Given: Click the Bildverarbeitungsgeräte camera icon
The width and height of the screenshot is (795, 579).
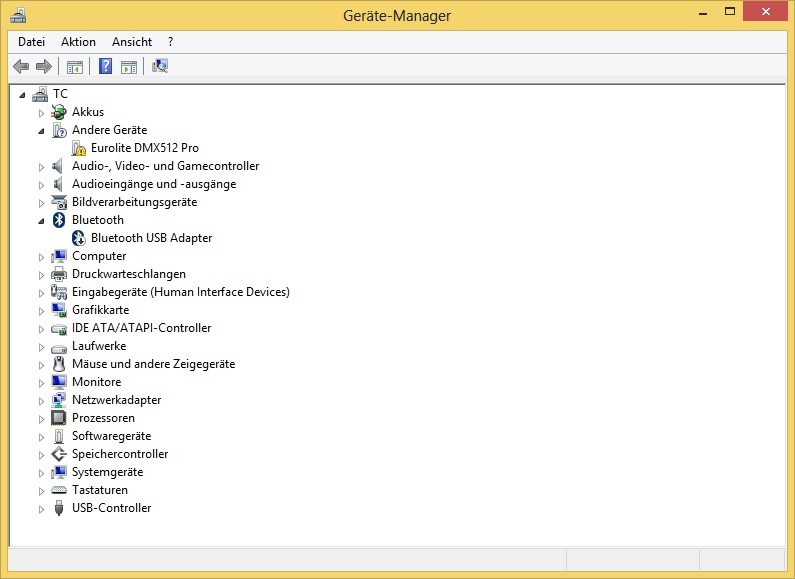Looking at the screenshot, I should point(59,202).
